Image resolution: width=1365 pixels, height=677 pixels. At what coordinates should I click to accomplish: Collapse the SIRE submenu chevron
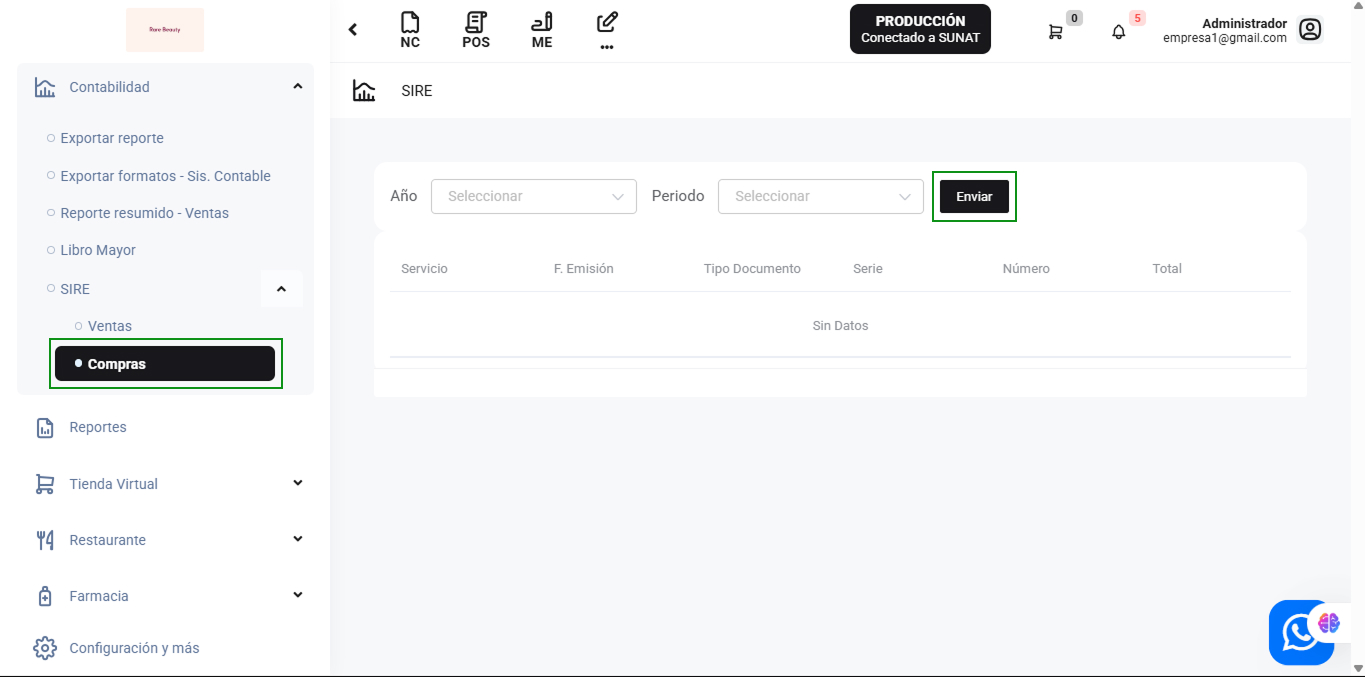point(281,289)
